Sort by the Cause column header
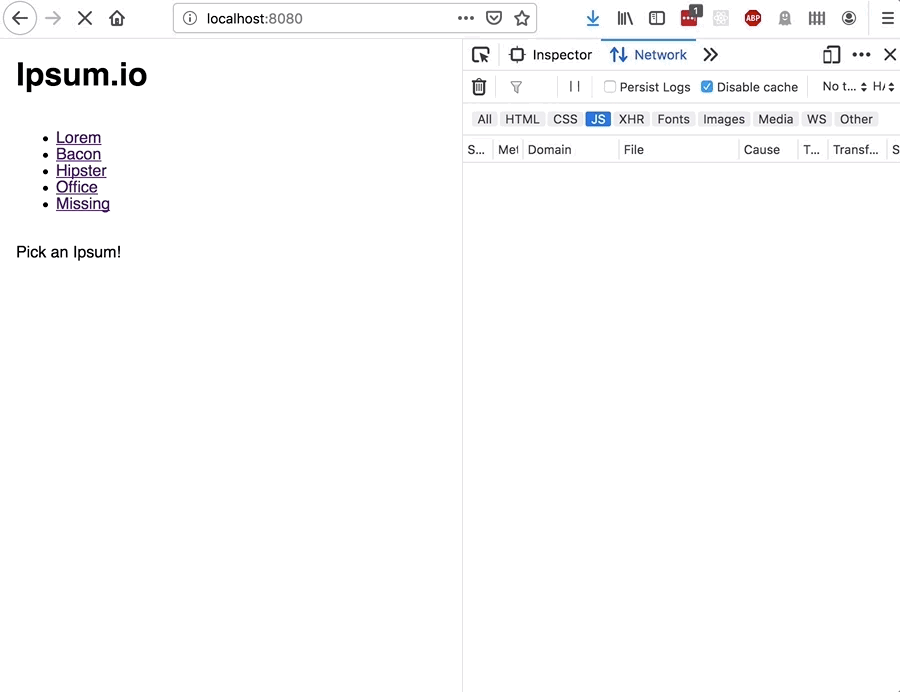 768,150
